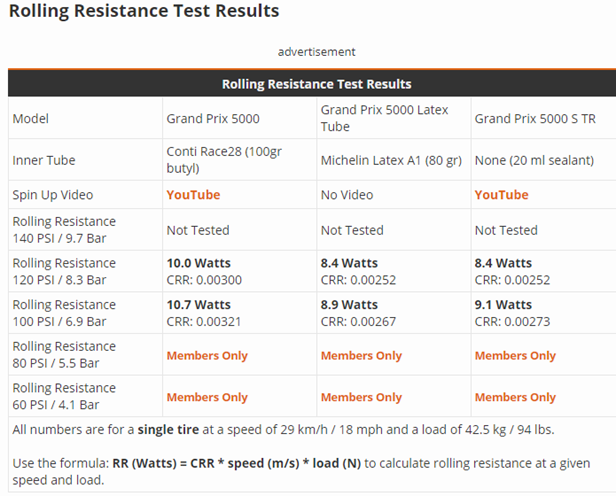Click the None (20 ml sealant) cell
This screenshot has height=496, width=616.
534,160
